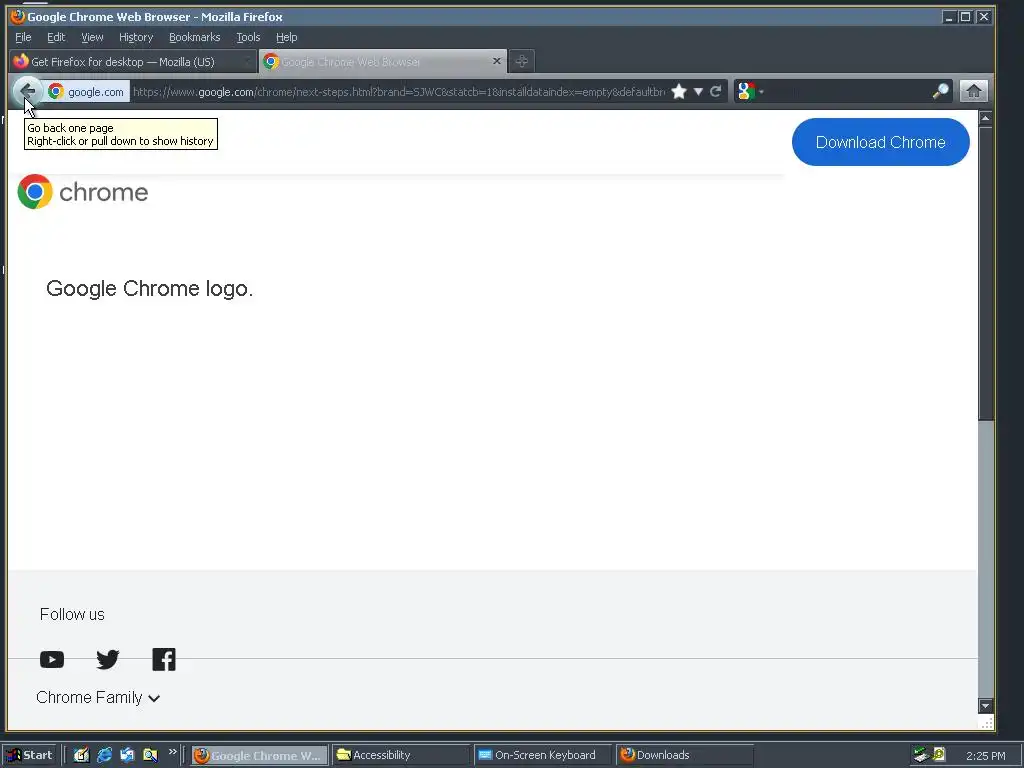This screenshot has width=1024, height=768.
Task: Switch to On-Screen Keyboard in taskbar
Action: (x=542, y=755)
